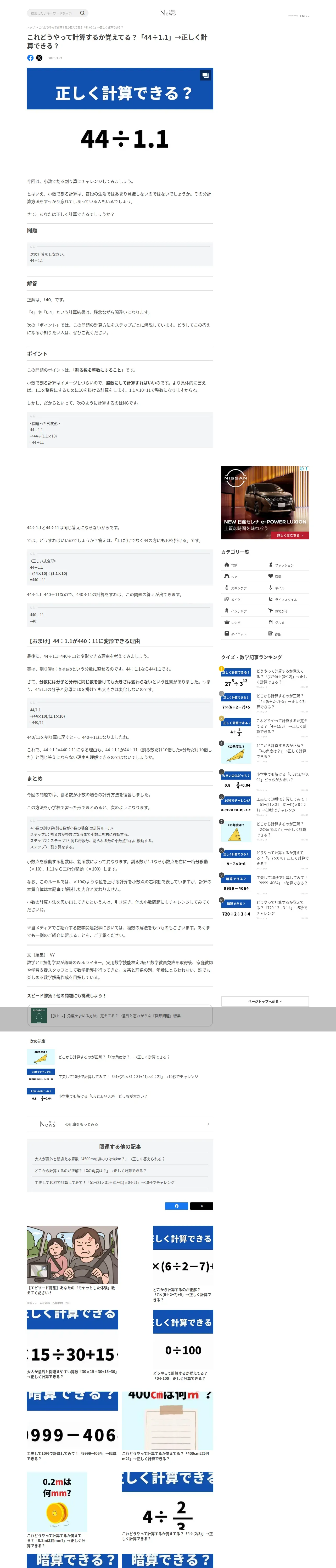This screenshot has width=336, height=1568.
Task: Click the magnifier search icon in header
Action: [x=82, y=13]
